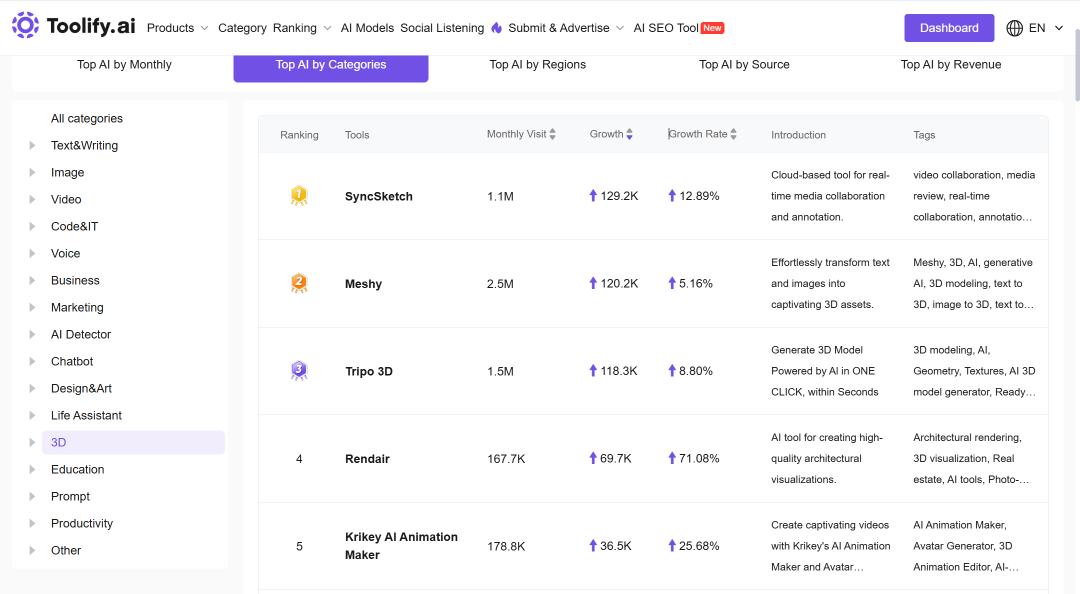The image size is (1080, 594).
Task: Open the SyncSketch tool link
Action: pyautogui.click(x=379, y=196)
